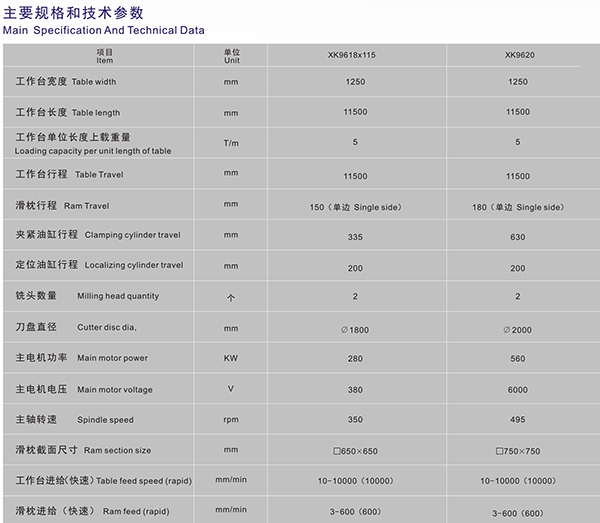Click '10-10000 (10000)' under XK9620

[518, 481]
